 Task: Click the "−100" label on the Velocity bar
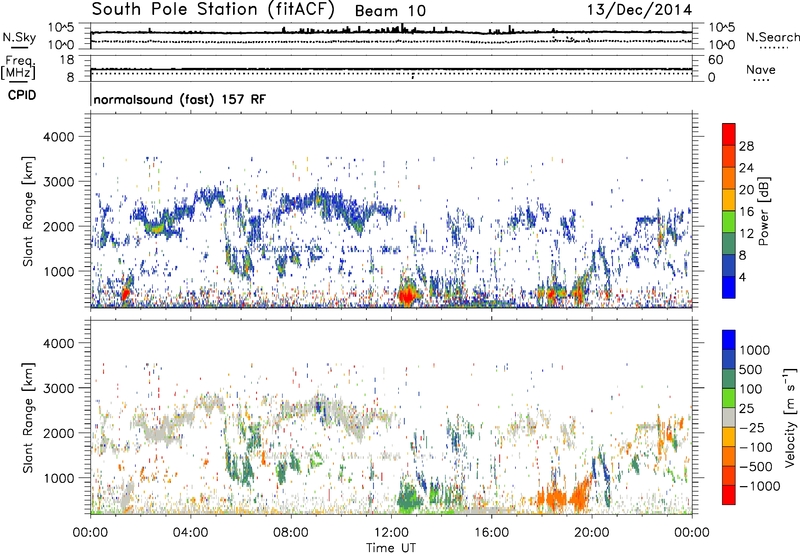[x=756, y=447]
